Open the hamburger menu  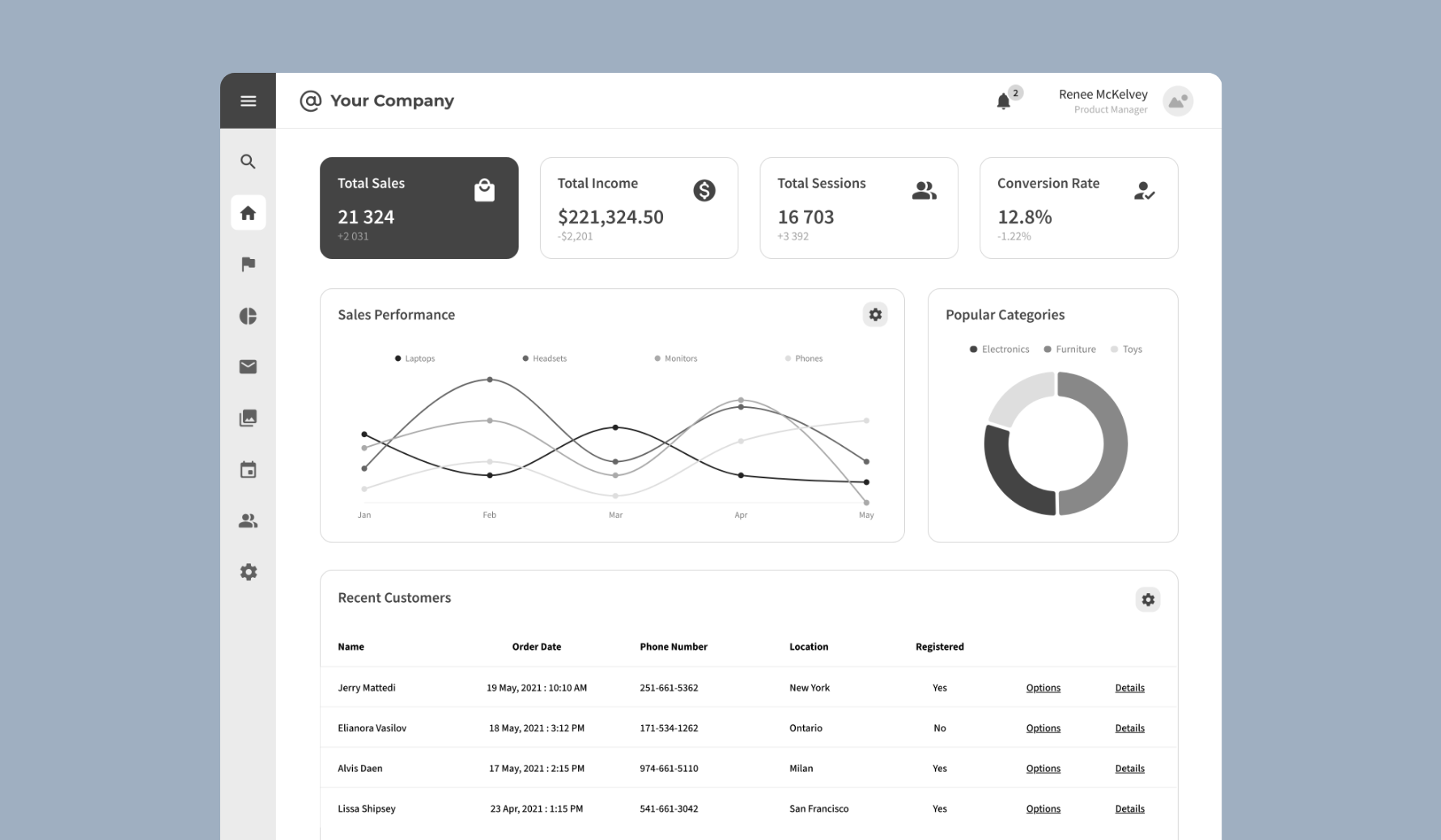[248, 101]
